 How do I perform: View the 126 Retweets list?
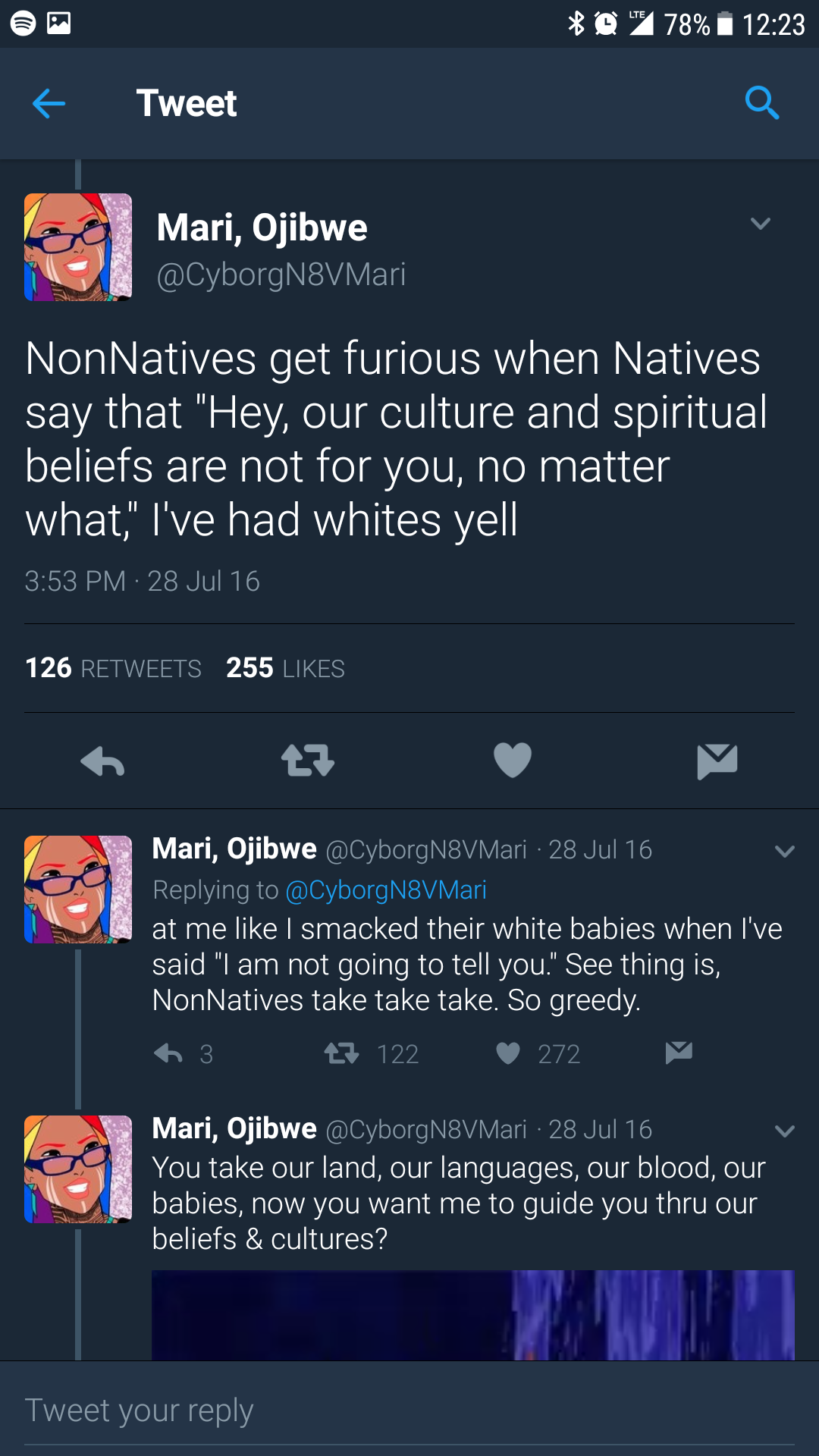(113, 668)
